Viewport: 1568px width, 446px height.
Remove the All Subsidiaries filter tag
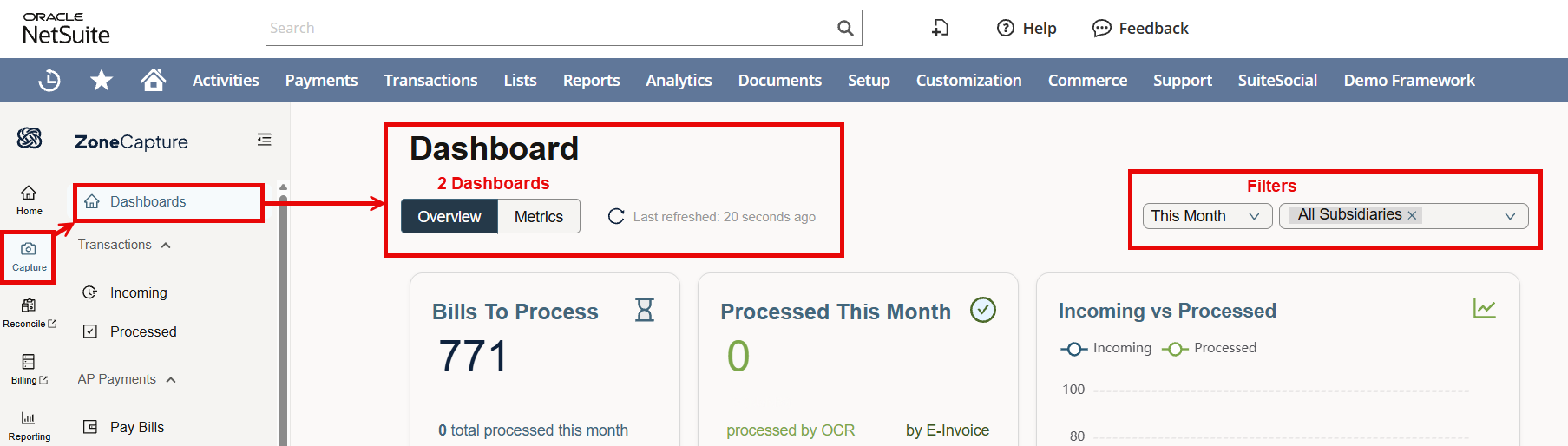pos(1412,215)
